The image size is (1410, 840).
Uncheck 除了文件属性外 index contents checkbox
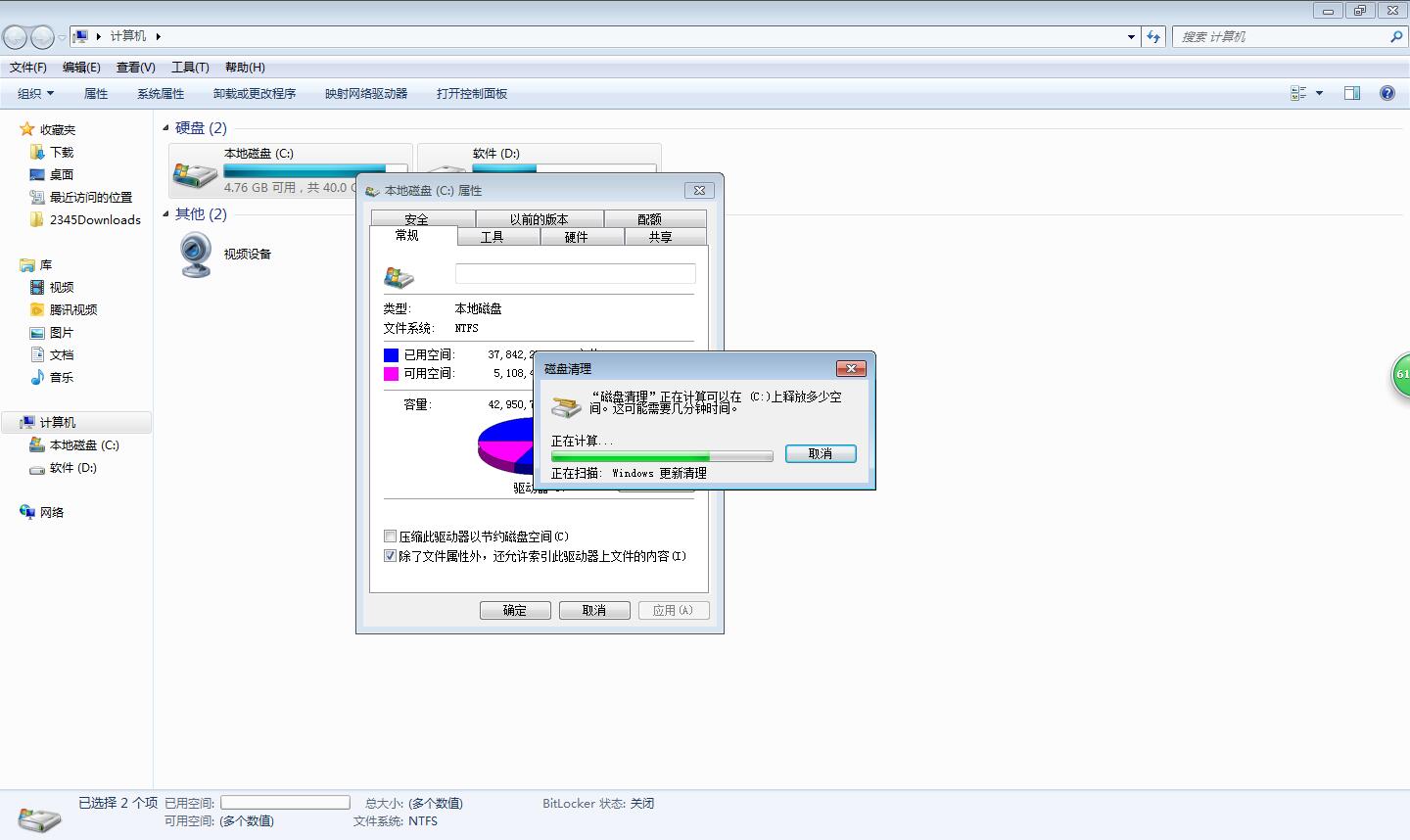click(x=390, y=556)
